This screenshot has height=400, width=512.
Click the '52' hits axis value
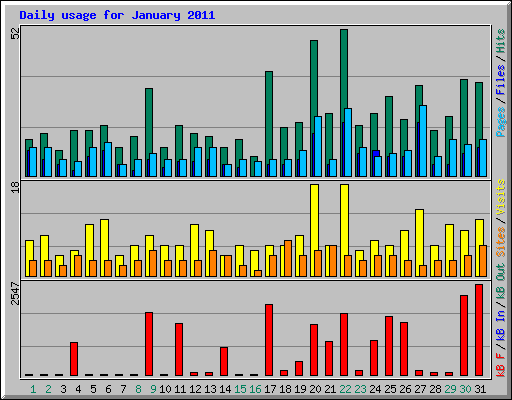click(15, 33)
